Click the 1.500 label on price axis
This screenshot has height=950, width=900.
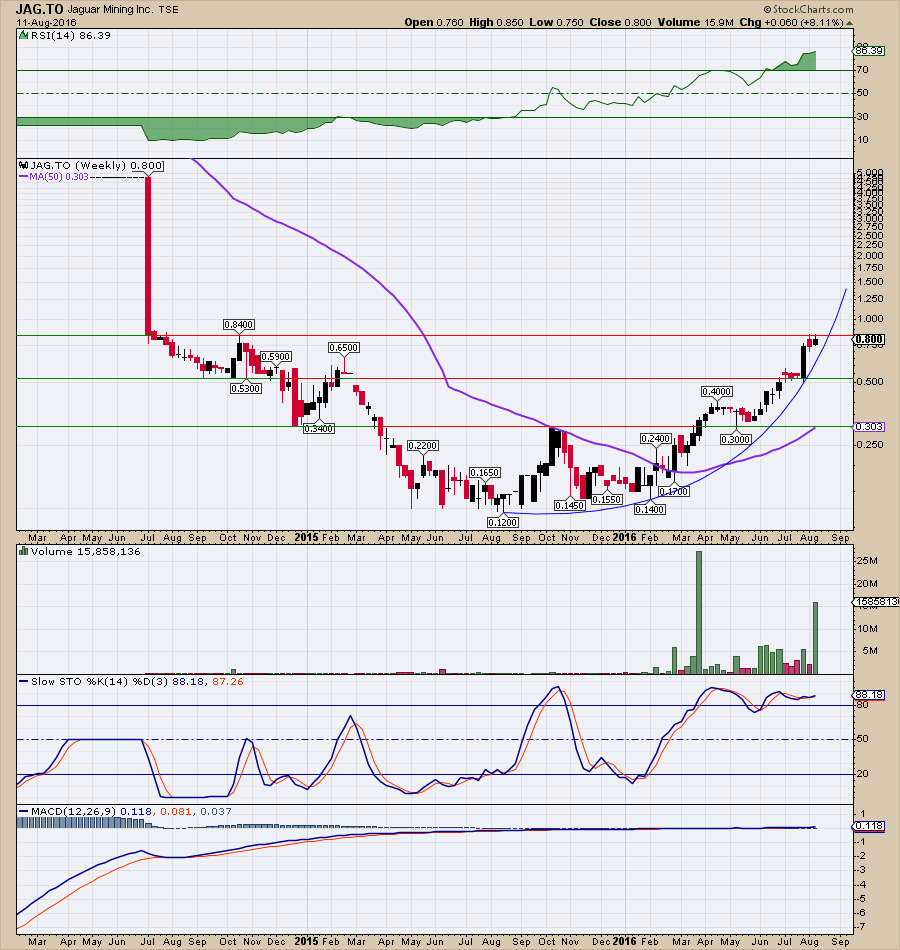point(869,282)
